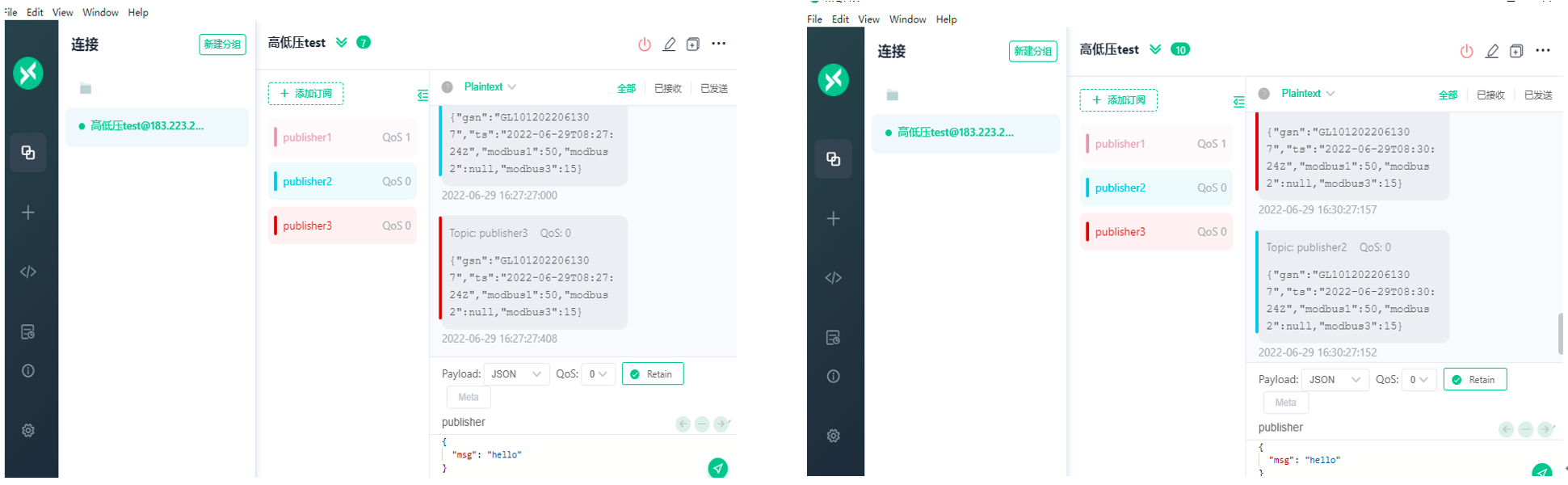
Task: Click the green send message button in left window
Action: 718,467
